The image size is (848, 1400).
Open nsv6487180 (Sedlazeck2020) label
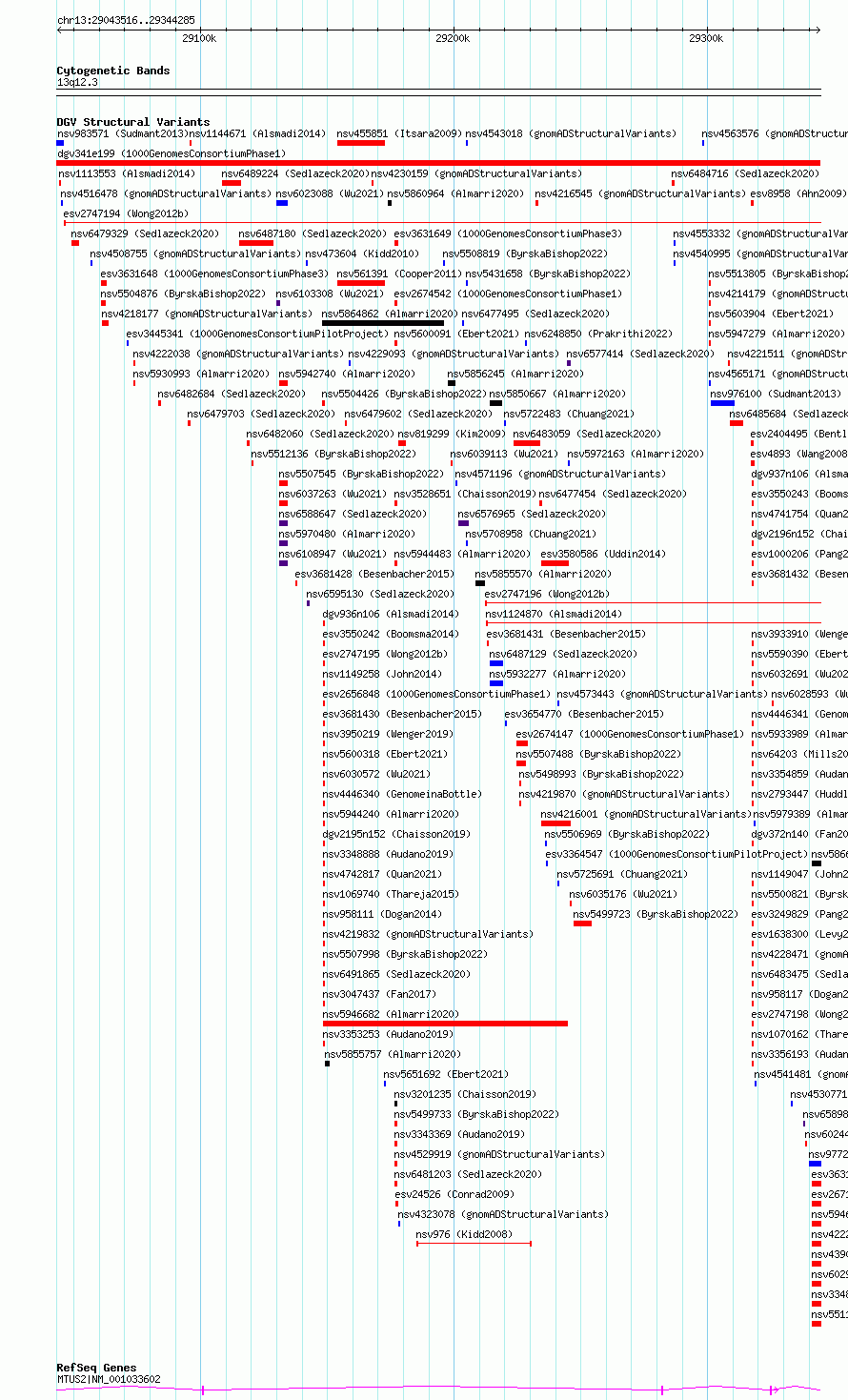pyautogui.click(x=313, y=233)
